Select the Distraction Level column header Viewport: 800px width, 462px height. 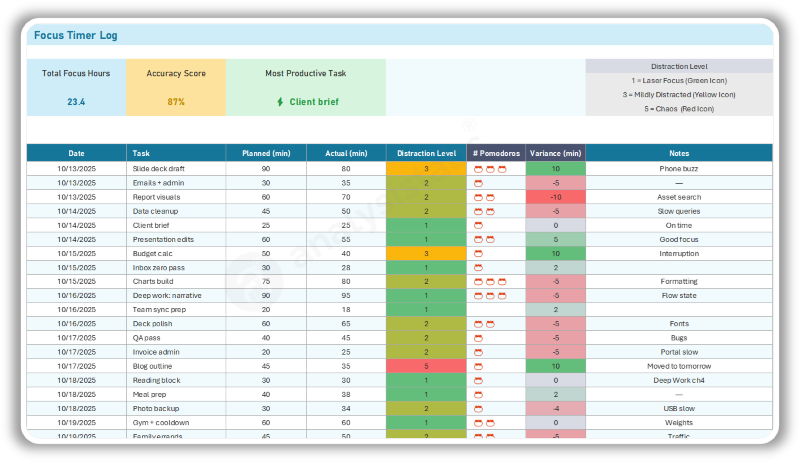pos(426,153)
